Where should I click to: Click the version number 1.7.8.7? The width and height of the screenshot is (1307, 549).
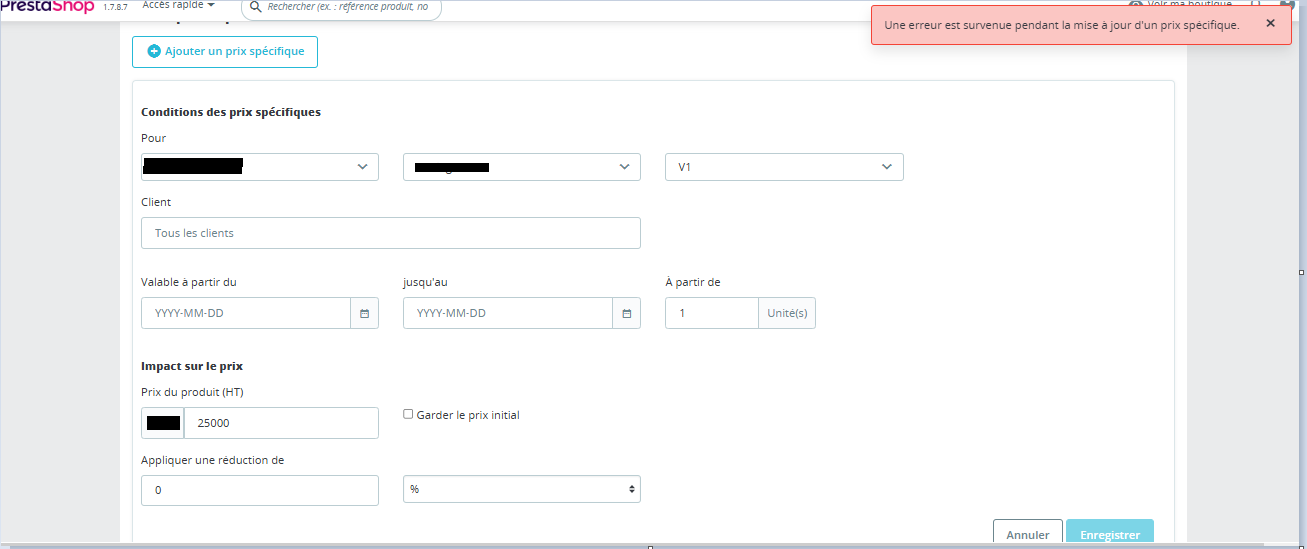click(x=117, y=6)
